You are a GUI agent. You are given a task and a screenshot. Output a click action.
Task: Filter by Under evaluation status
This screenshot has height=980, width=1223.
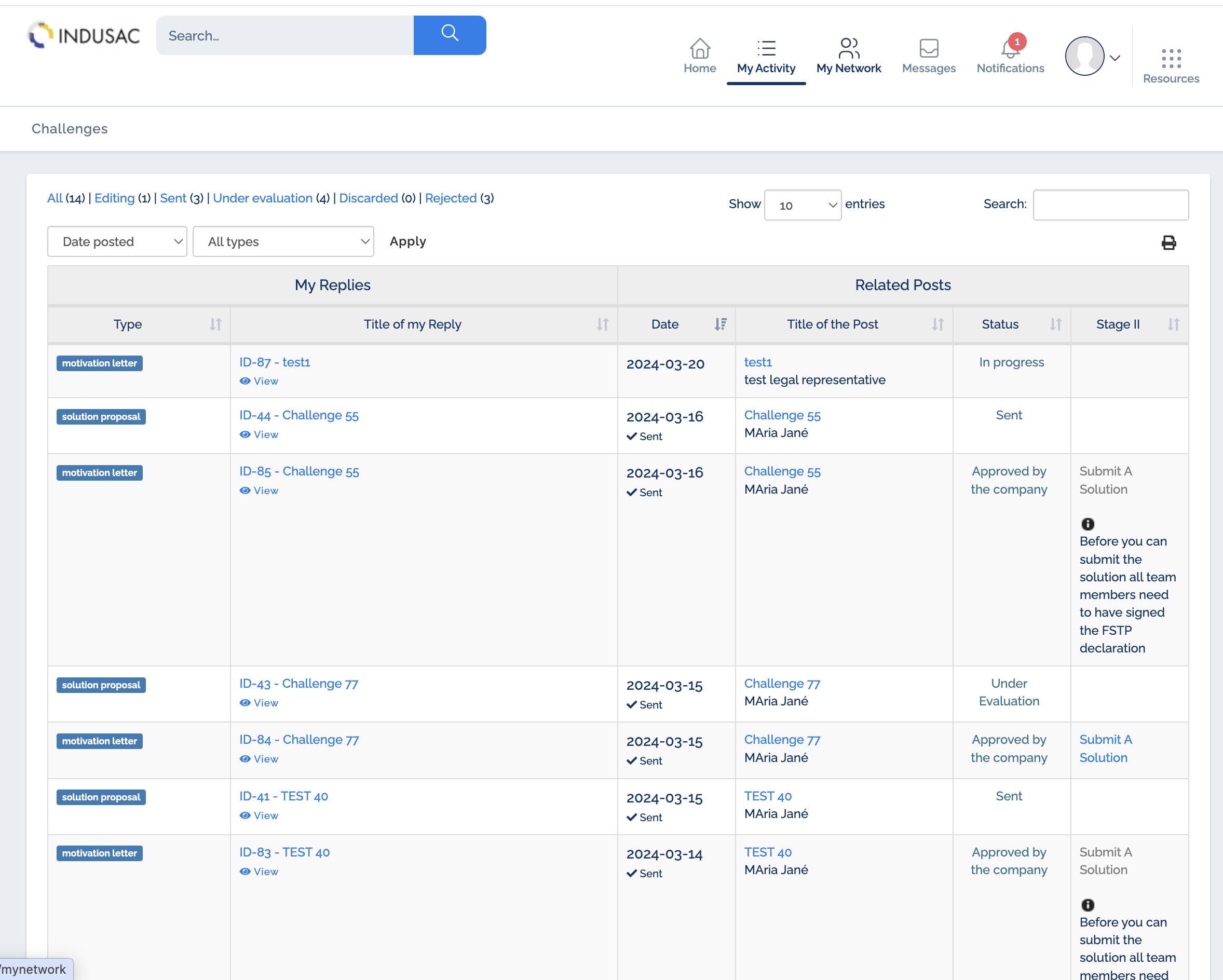263,198
